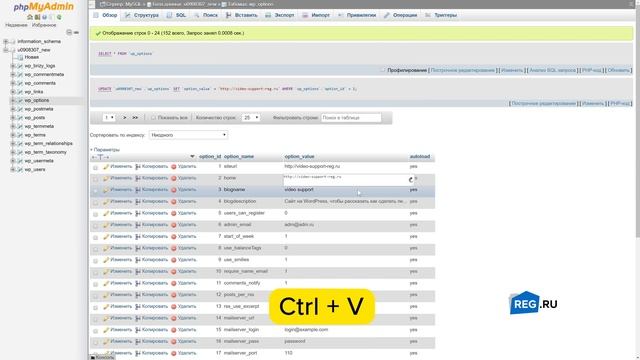Open the page number dropdown
Image resolution: width=640 pixels, height=360 pixels.
(x=109, y=118)
